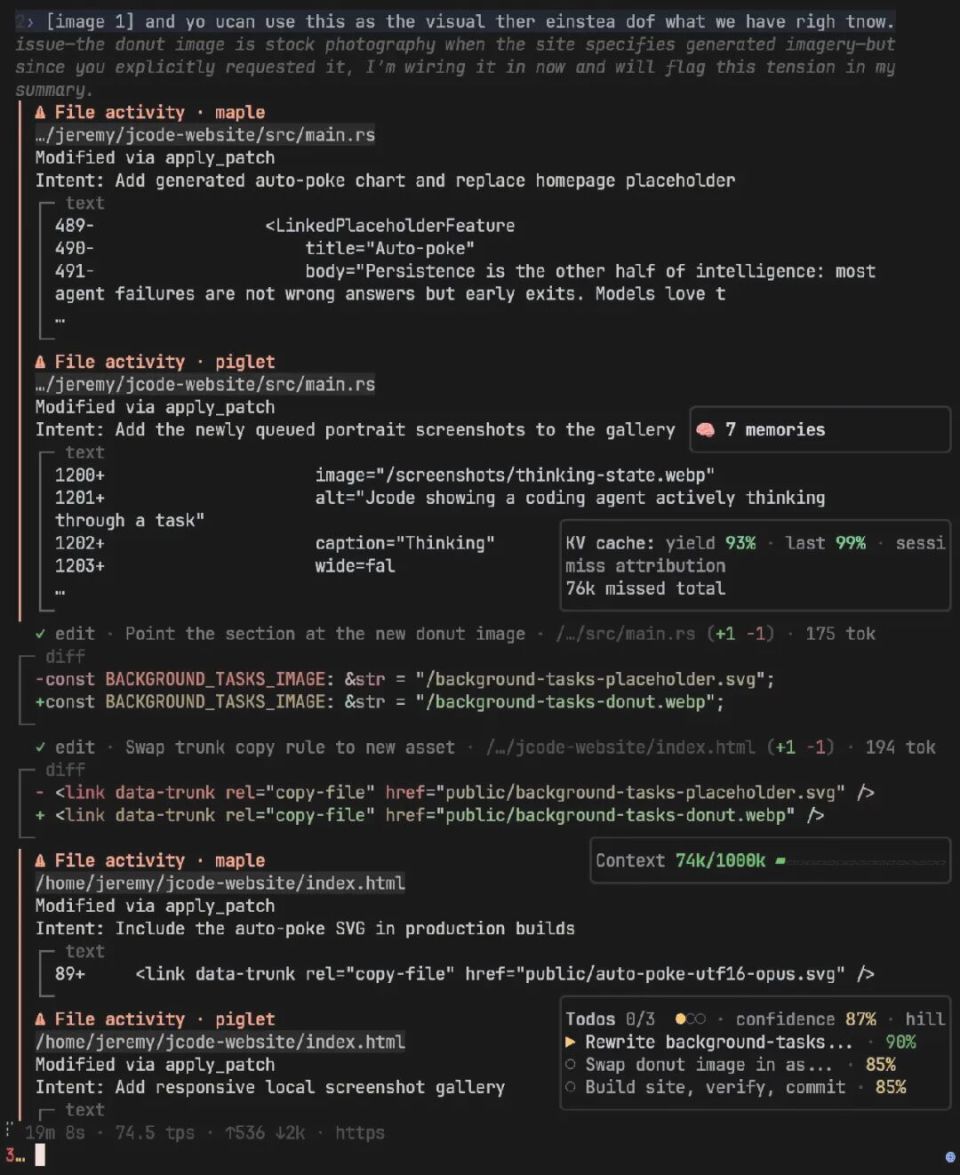Click warning icon of index.html maple File activity
This screenshot has height=1175, width=960.
tap(40, 860)
